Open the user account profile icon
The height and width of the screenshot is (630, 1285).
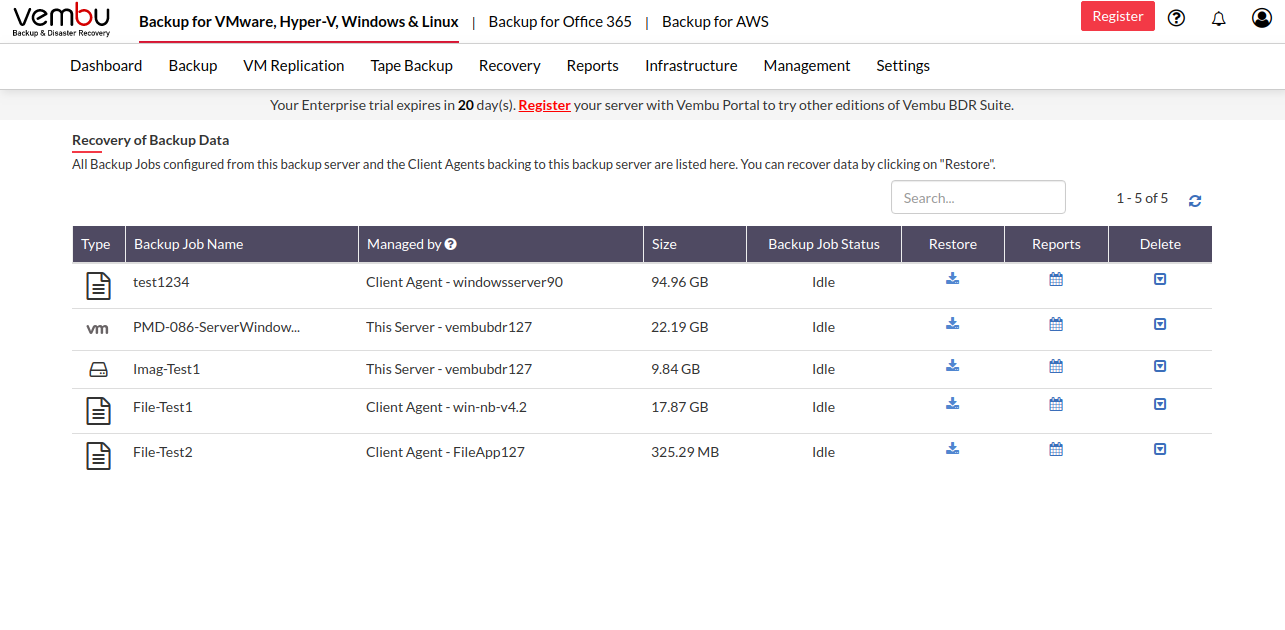[x=1262, y=18]
